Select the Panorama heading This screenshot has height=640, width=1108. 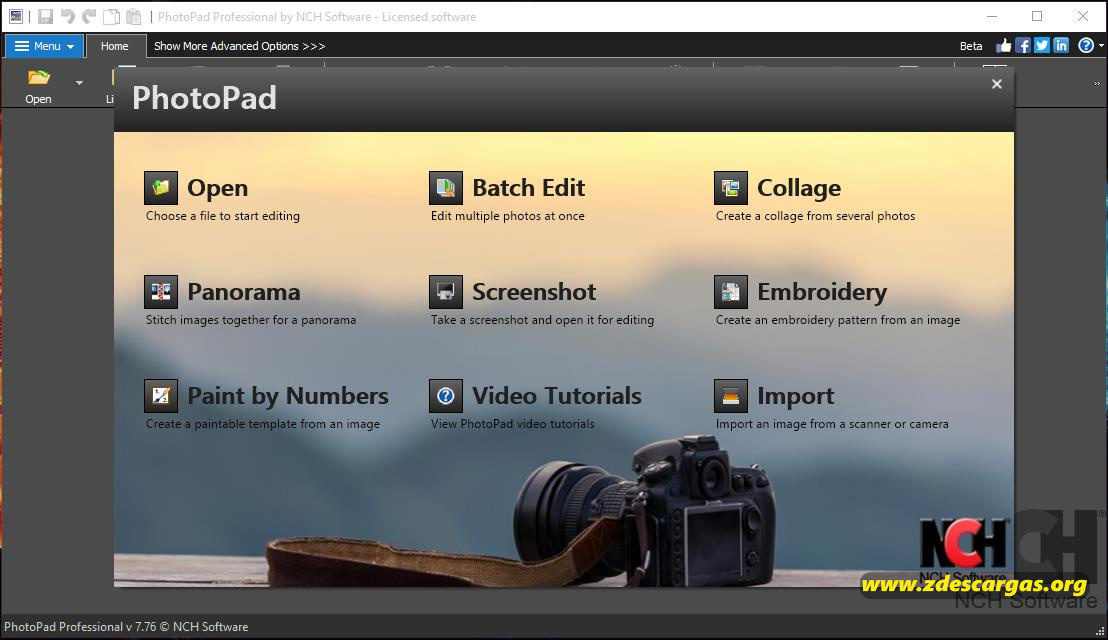coord(244,292)
